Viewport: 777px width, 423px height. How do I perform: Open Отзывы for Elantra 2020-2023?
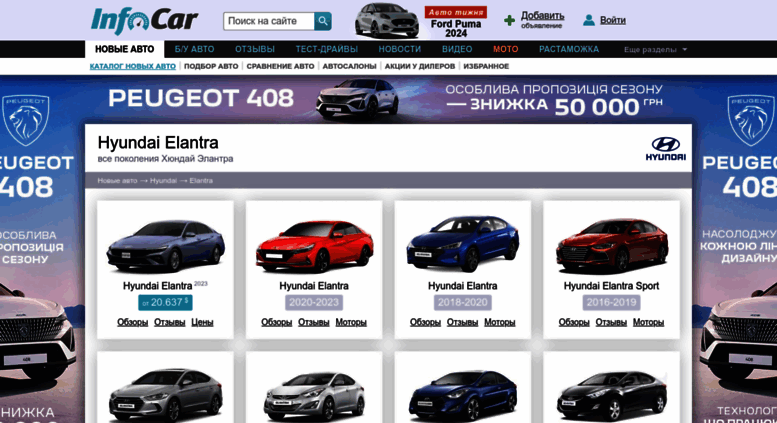tap(314, 322)
